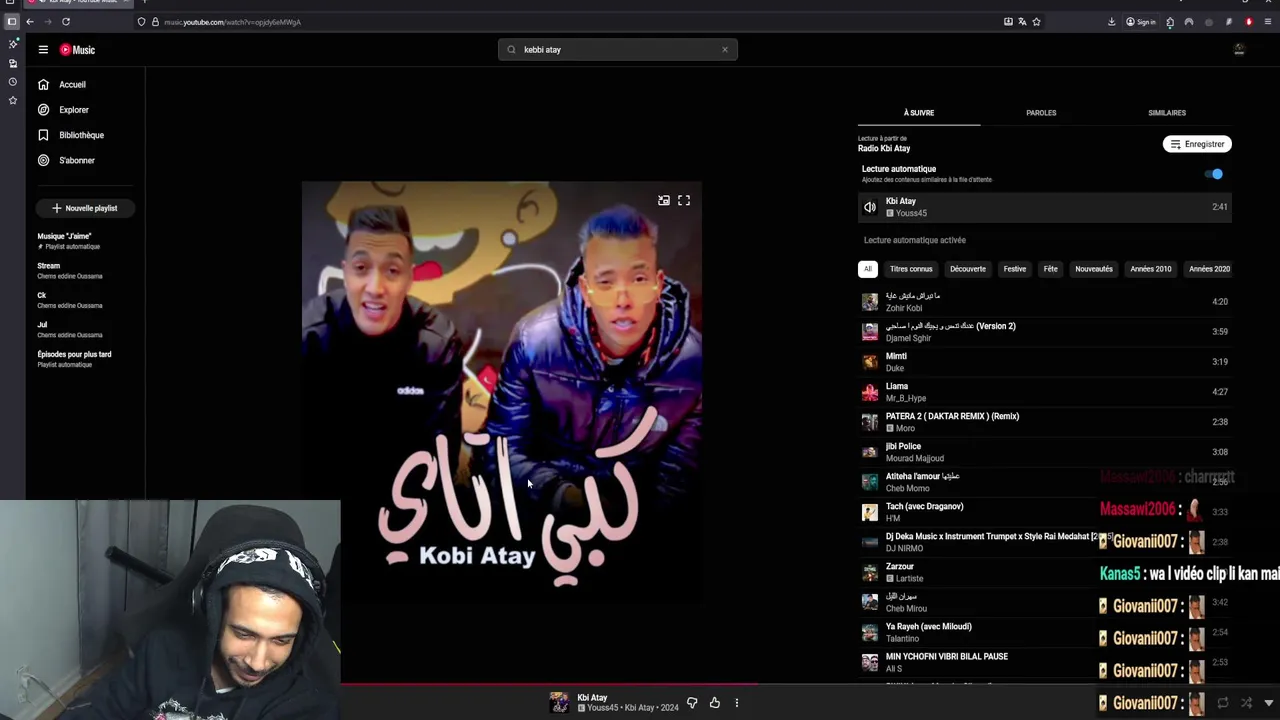Play Liama by Mr_B_Hype
Screen dimensions: 1280x720
1045,392
